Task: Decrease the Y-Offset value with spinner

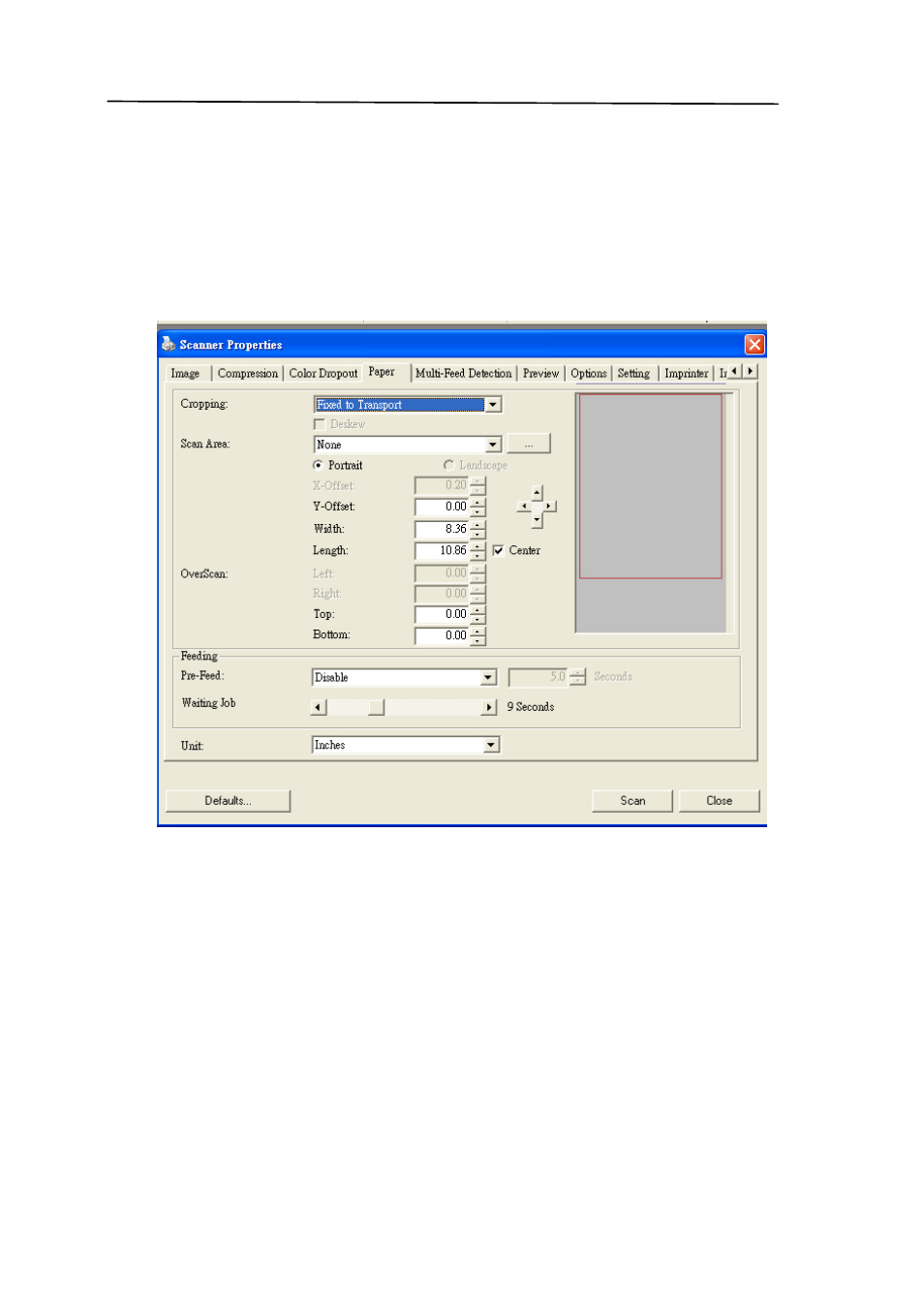Action: [477, 511]
